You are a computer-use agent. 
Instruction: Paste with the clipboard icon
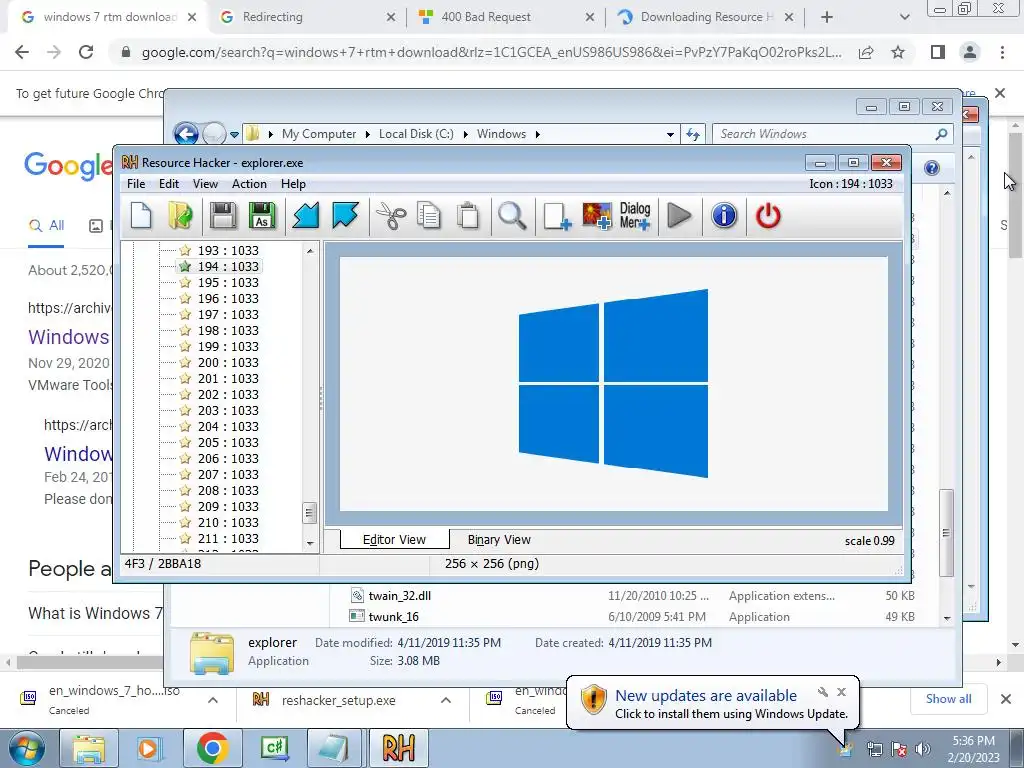[468, 216]
